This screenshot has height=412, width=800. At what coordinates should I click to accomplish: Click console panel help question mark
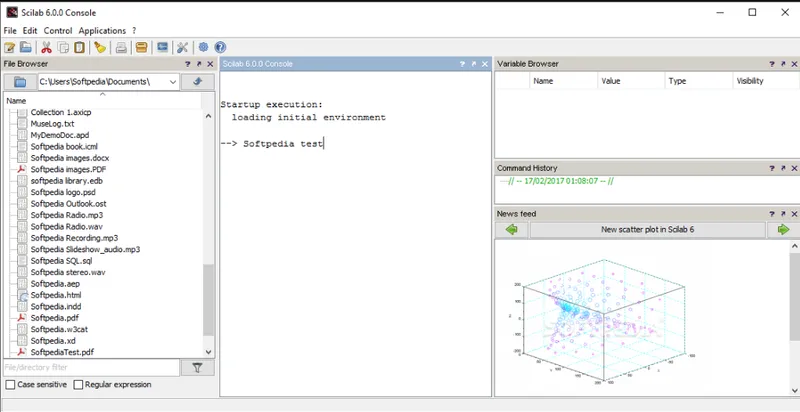point(462,64)
